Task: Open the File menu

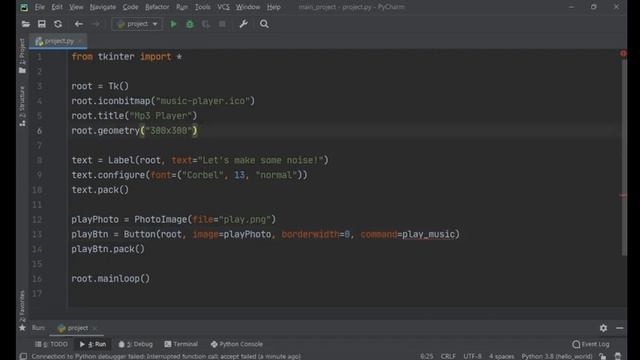Action: pyautogui.click(x=40, y=7)
